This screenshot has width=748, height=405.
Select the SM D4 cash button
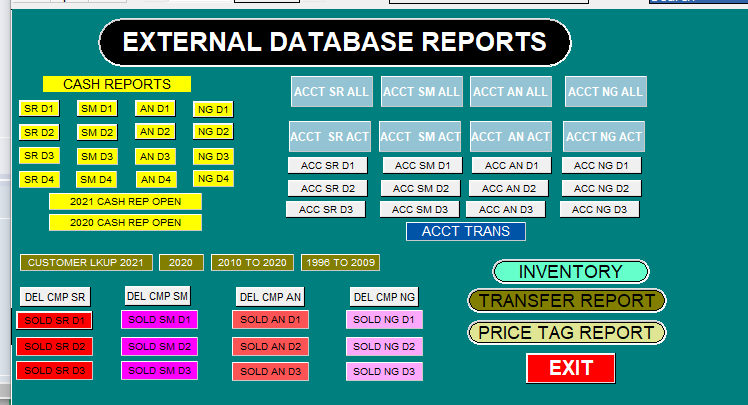coord(96,180)
